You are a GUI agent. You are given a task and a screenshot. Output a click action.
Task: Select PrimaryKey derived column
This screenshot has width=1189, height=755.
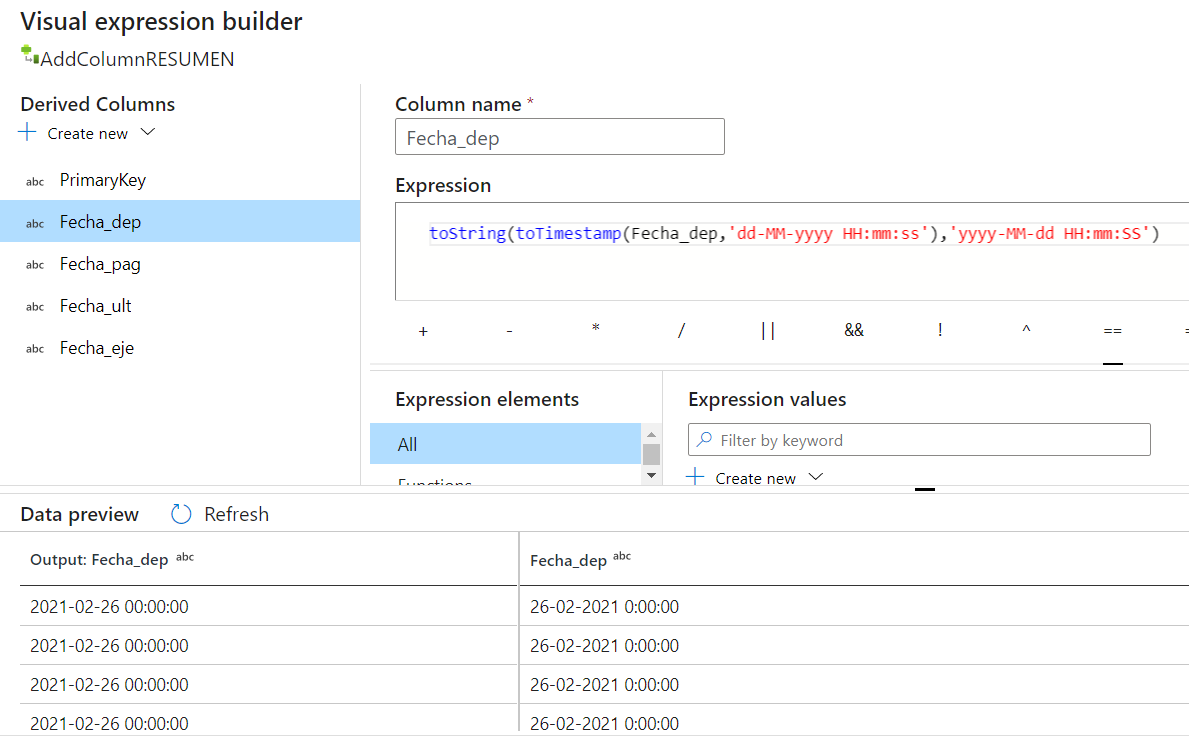tap(180, 180)
